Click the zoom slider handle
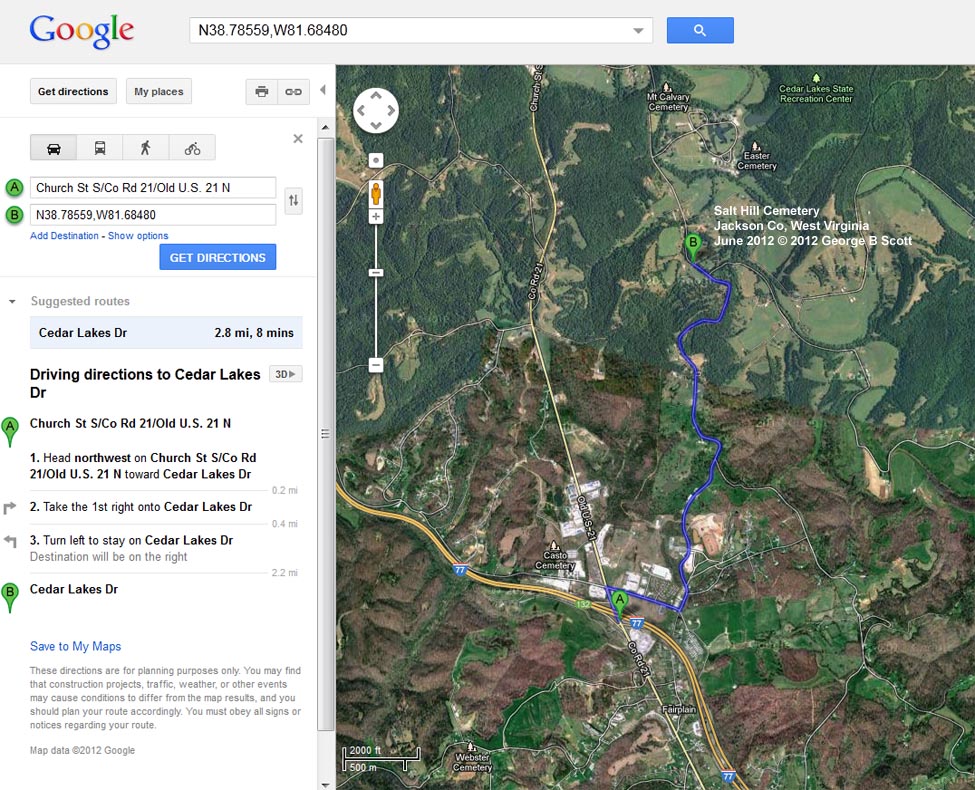 click(376, 272)
